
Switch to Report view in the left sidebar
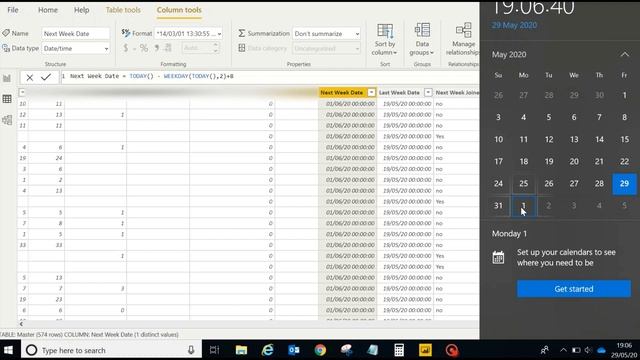[7, 78]
